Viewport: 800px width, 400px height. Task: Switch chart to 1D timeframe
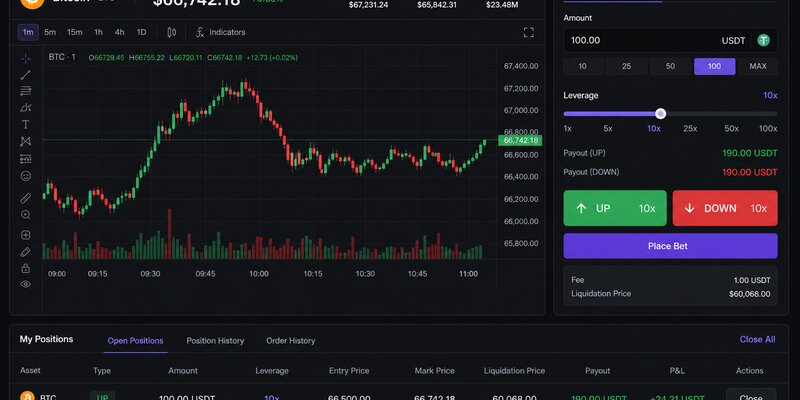click(141, 32)
